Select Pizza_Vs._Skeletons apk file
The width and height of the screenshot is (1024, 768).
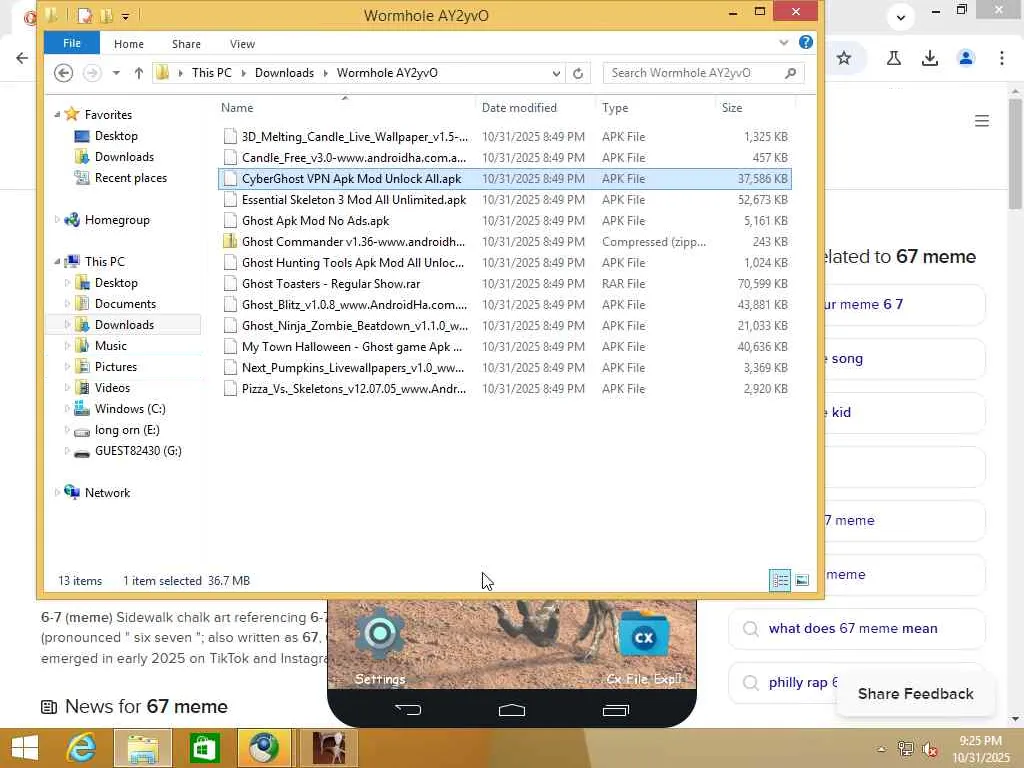[505, 389]
